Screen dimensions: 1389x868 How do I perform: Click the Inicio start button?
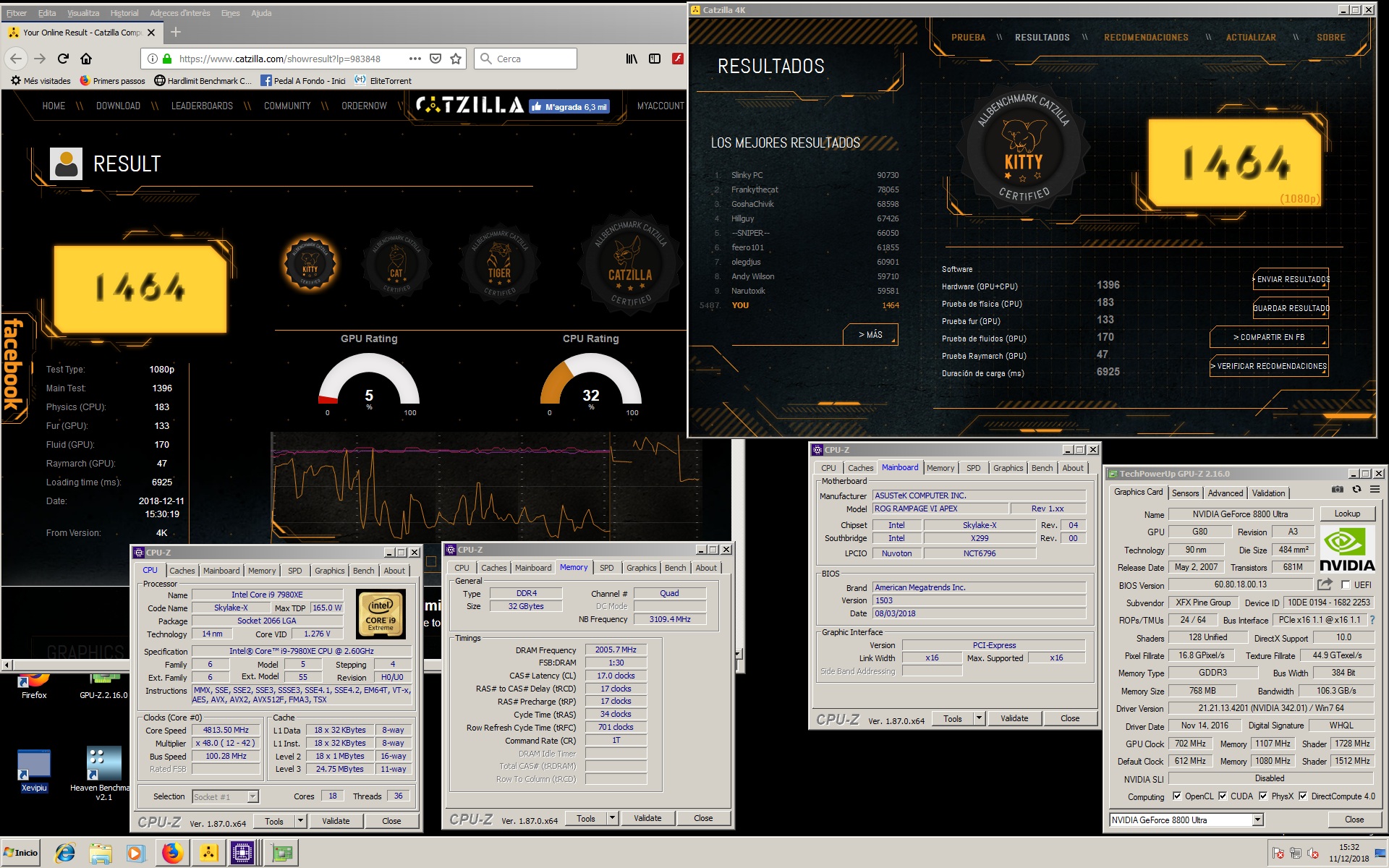click(x=21, y=853)
